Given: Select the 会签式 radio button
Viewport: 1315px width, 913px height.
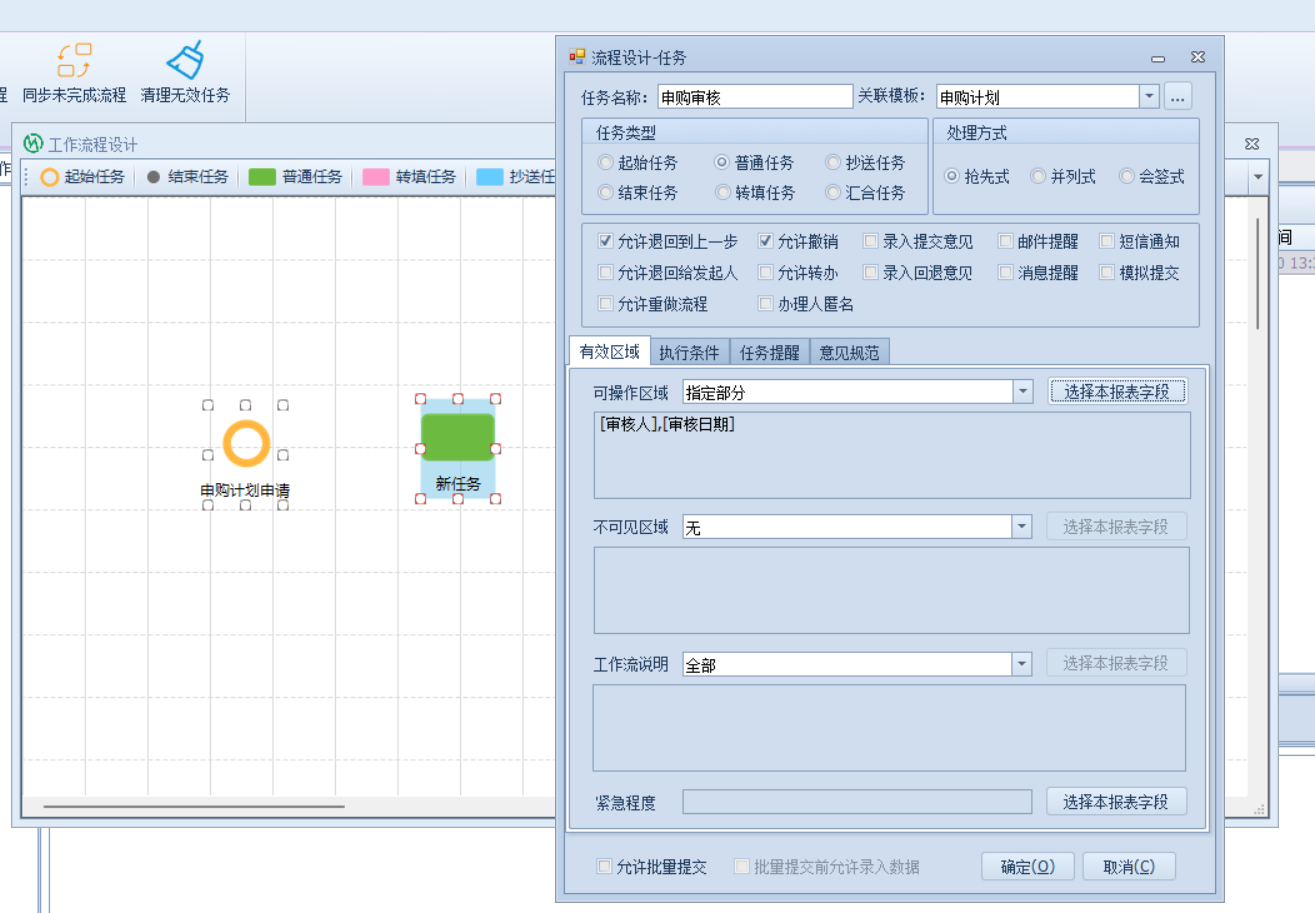Looking at the screenshot, I should point(1127,176).
